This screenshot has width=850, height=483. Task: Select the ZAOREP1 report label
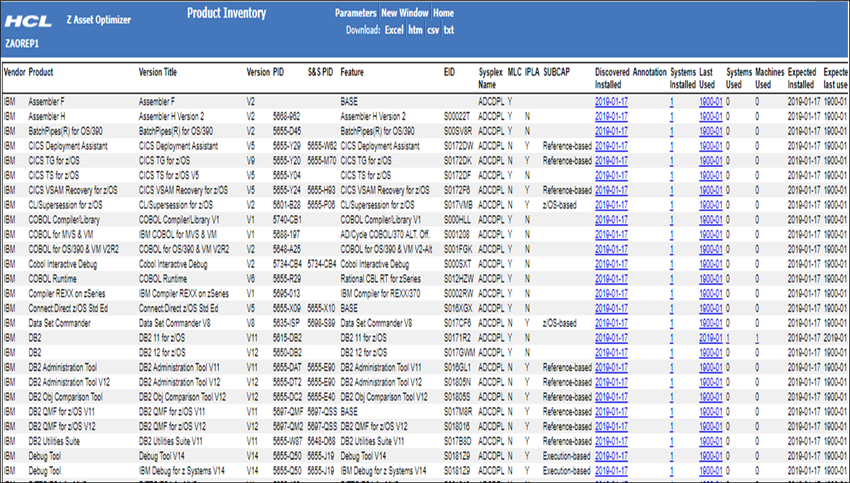22,43
